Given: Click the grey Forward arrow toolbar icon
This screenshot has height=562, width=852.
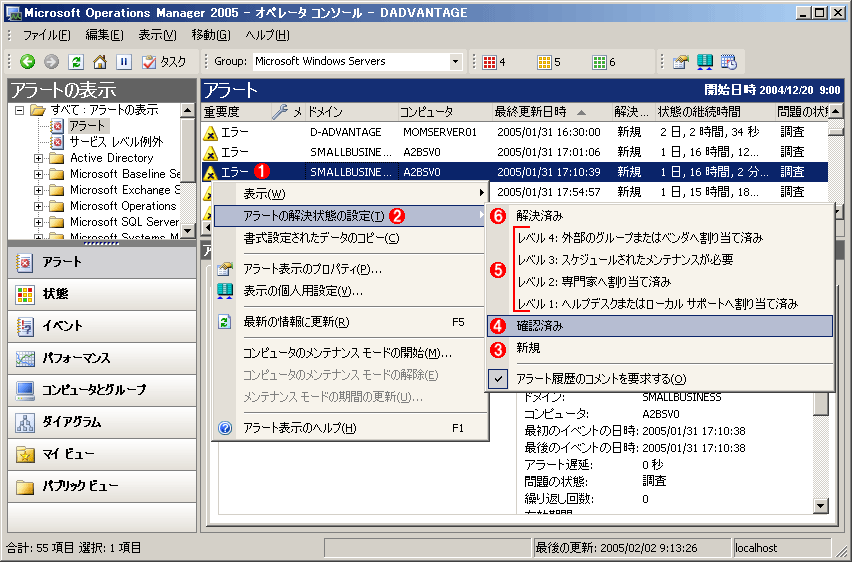Looking at the screenshot, I should (51, 61).
